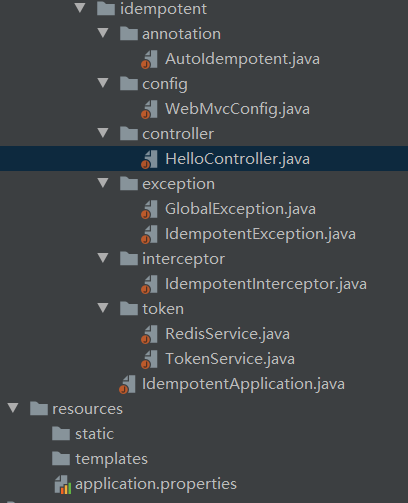
Task: Click the AutoIdempotent.java file icon
Action: pyautogui.click(x=149, y=60)
